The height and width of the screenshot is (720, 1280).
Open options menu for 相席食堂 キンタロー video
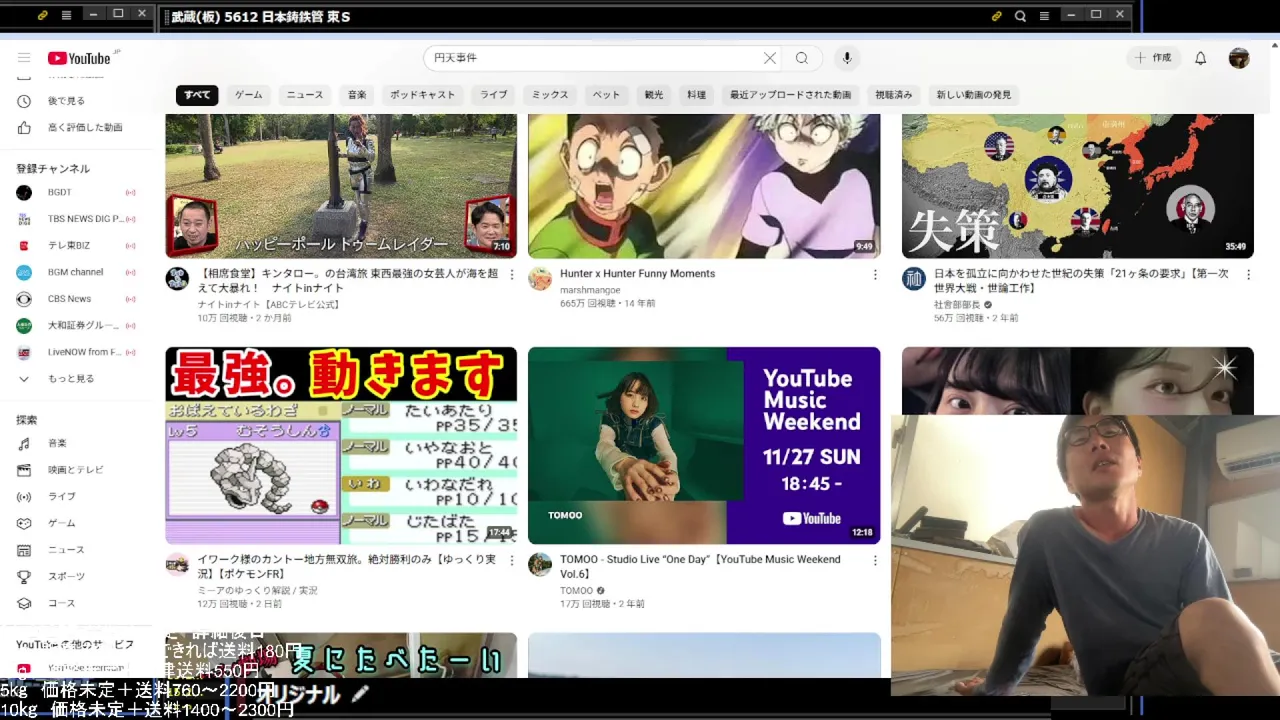click(x=512, y=274)
